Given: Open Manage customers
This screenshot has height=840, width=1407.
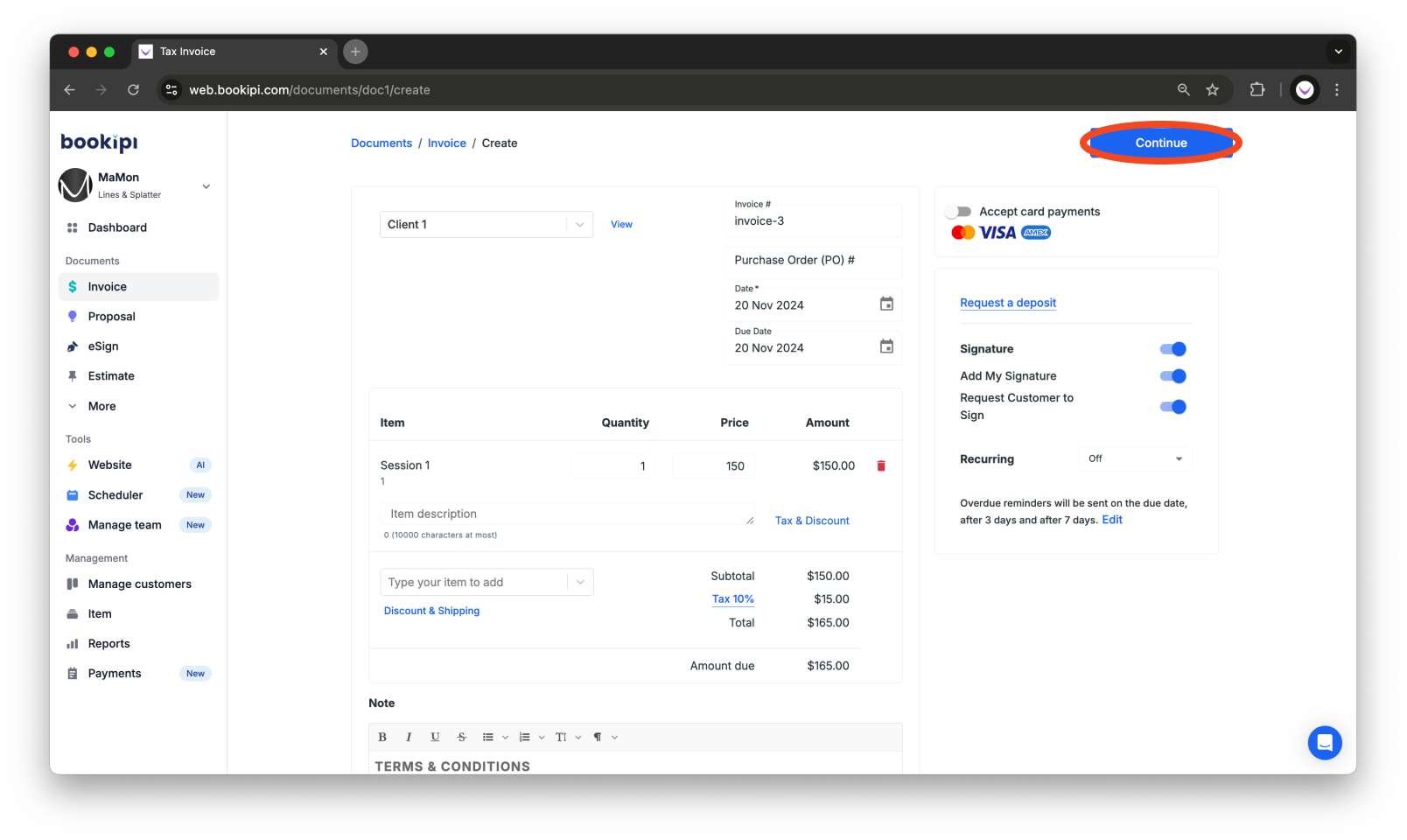Looking at the screenshot, I should point(140,584).
